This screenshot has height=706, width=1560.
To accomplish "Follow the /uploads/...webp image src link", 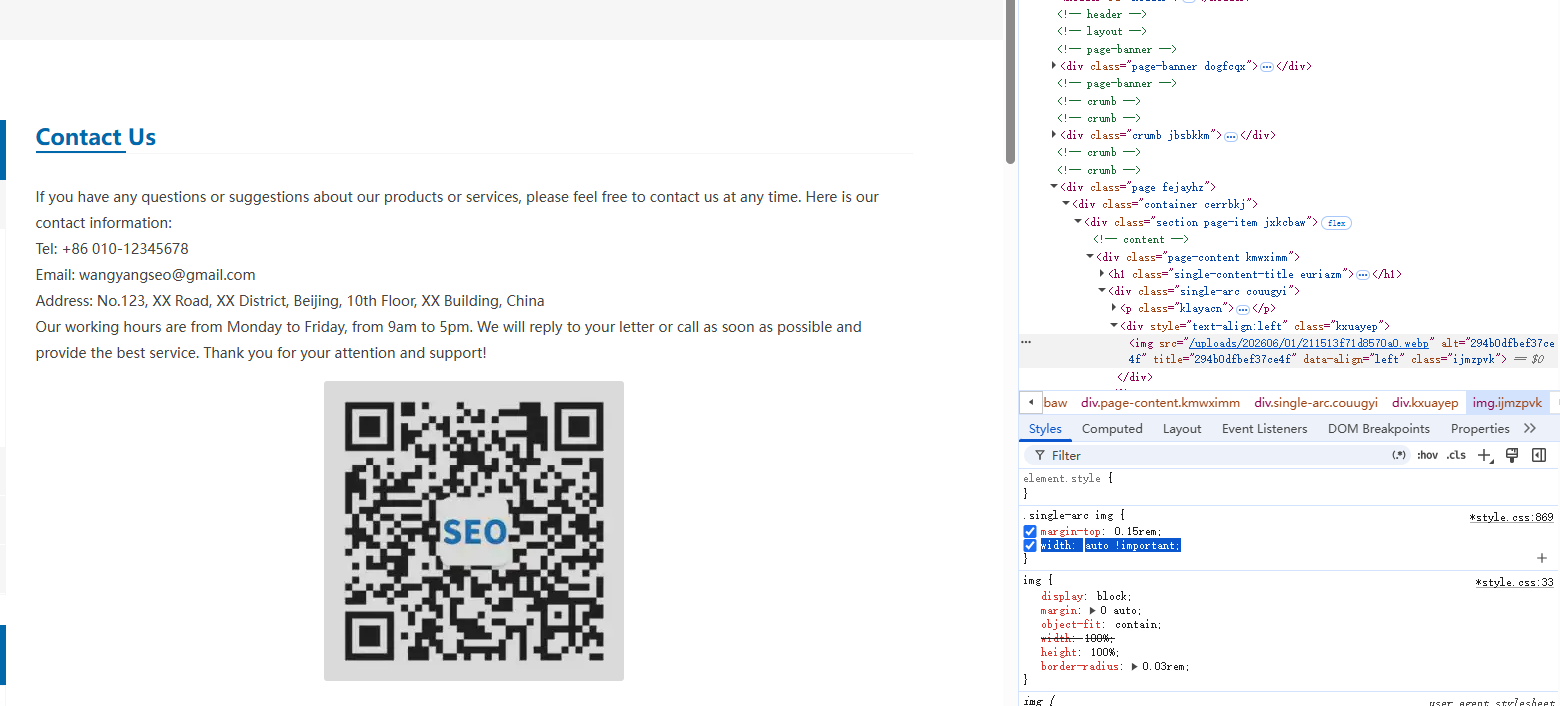I will point(1310,343).
